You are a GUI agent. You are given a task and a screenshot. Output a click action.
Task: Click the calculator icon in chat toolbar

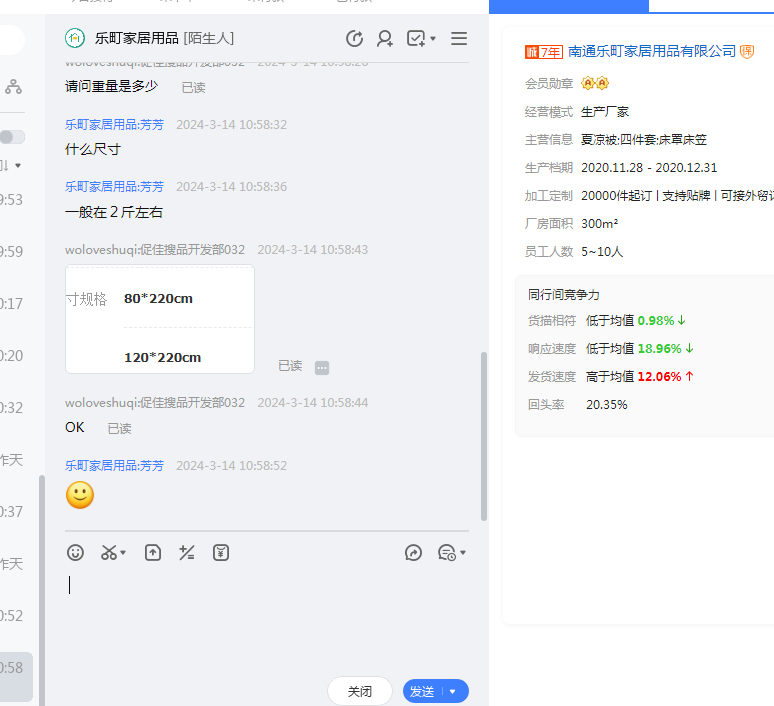pos(186,552)
